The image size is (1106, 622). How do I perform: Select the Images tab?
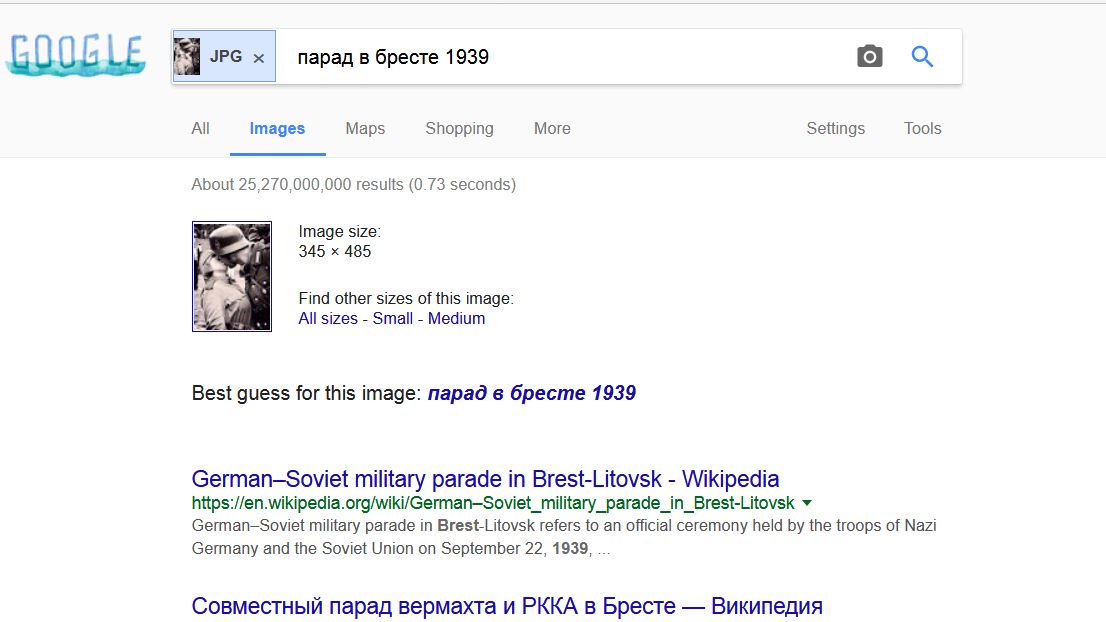pos(277,129)
